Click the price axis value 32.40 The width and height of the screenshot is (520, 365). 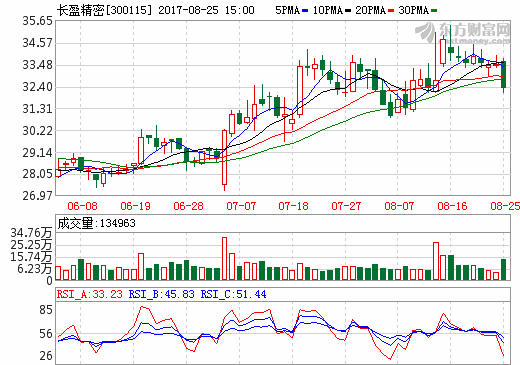37,87
